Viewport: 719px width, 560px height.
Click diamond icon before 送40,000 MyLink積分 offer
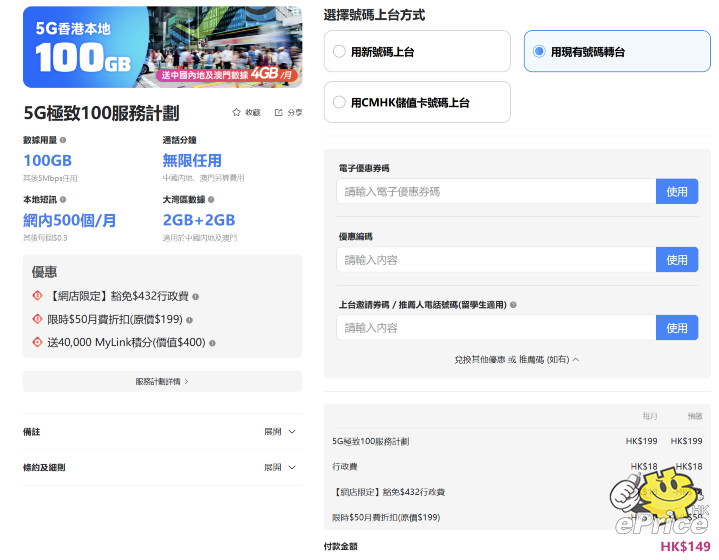coord(37,342)
